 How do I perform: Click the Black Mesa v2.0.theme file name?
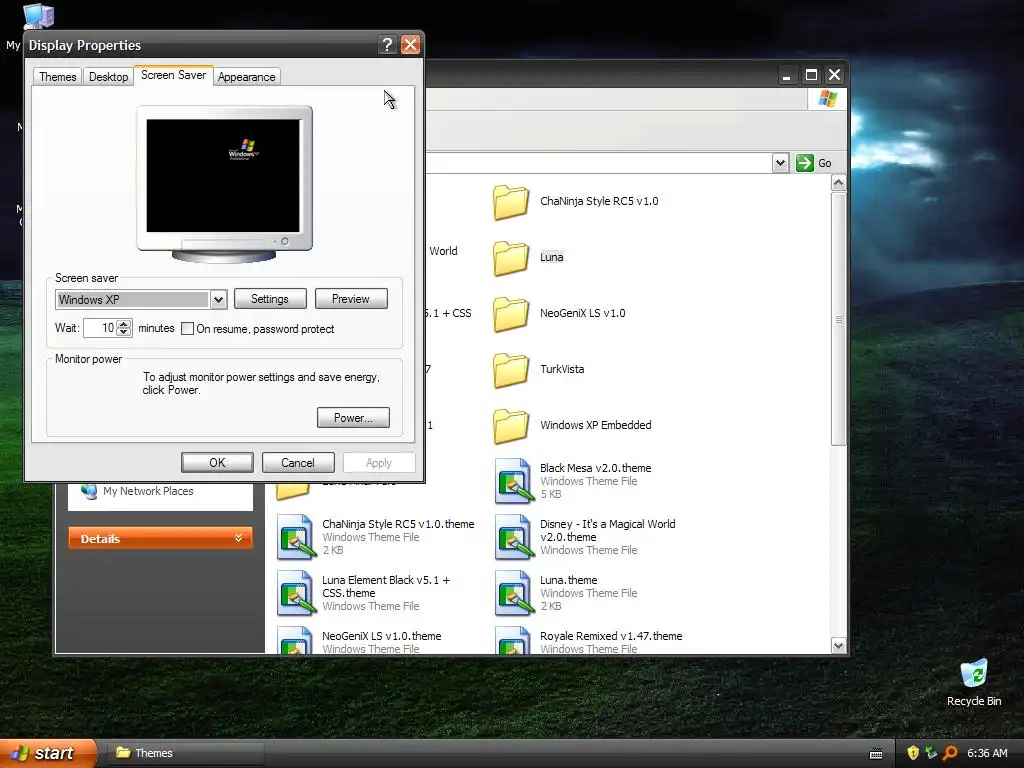[x=595, y=468]
